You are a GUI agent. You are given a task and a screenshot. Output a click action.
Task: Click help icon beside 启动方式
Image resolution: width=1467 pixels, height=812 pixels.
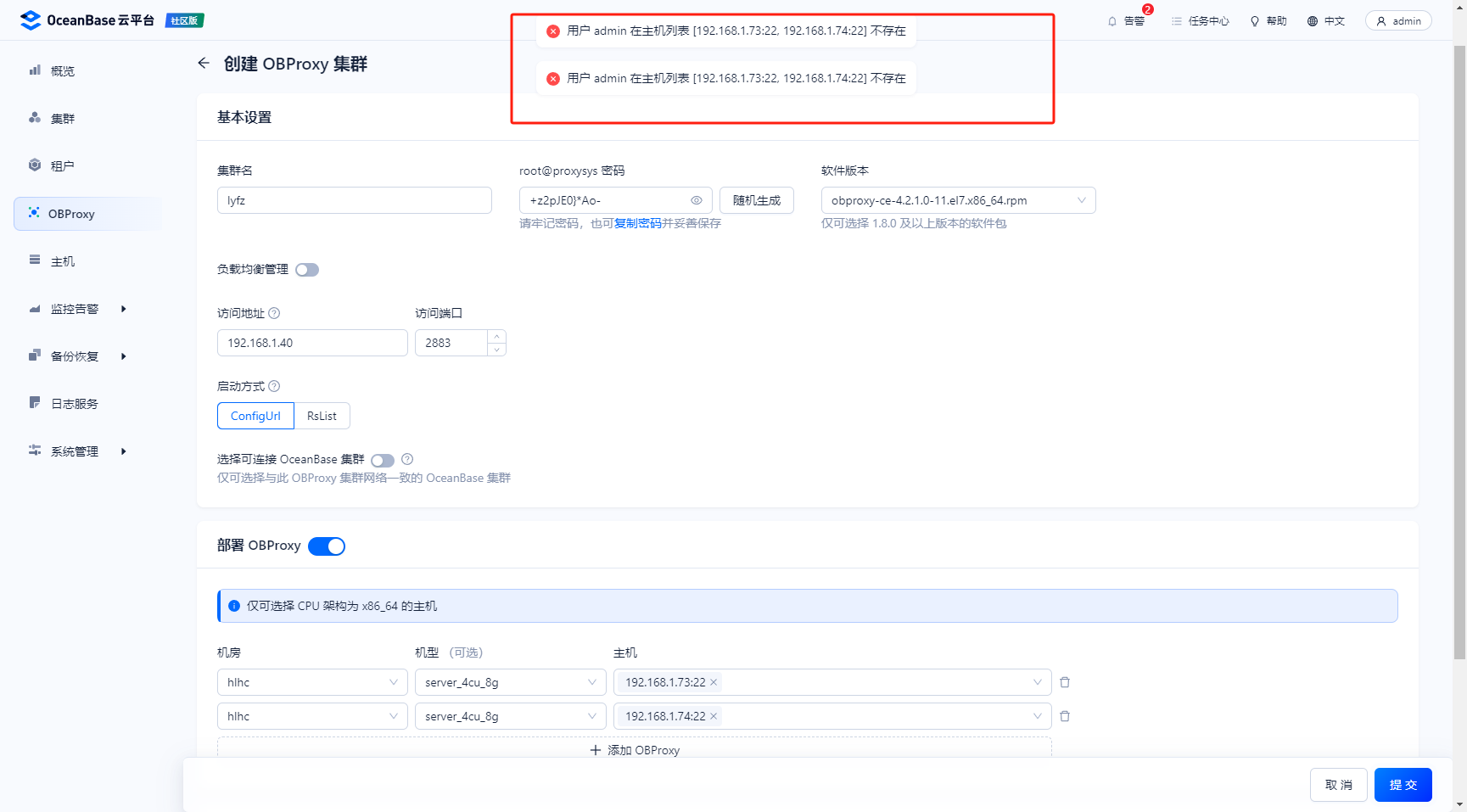point(274,386)
